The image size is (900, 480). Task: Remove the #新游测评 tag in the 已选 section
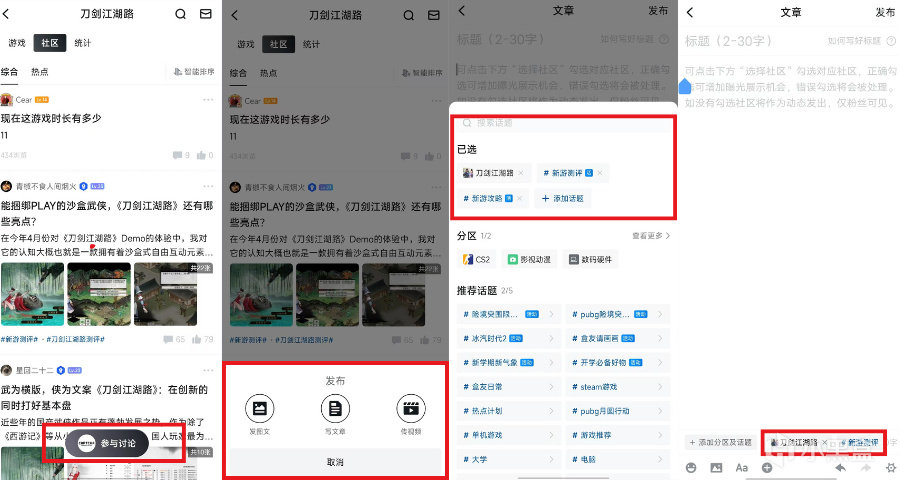(x=600, y=173)
